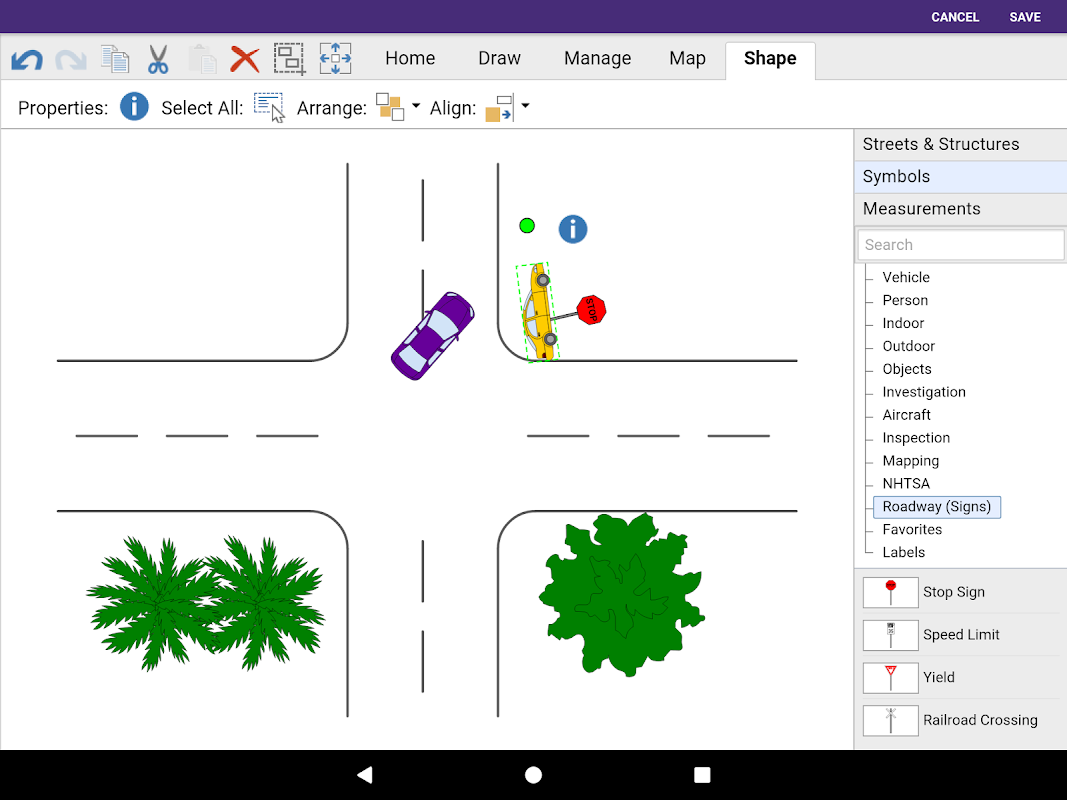Open Properties info icon in toolbar
This screenshot has width=1067, height=800.
[x=134, y=107]
